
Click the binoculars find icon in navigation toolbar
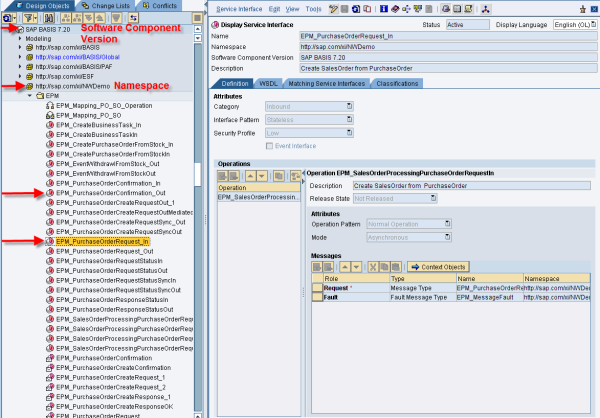click(x=49, y=18)
